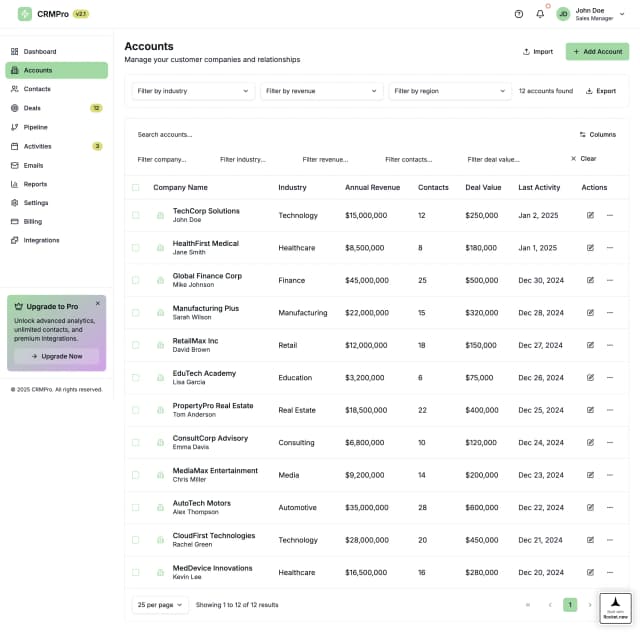Click the Add Account button
This screenshot has height=632, width=640.
click(x=597, y=51)
